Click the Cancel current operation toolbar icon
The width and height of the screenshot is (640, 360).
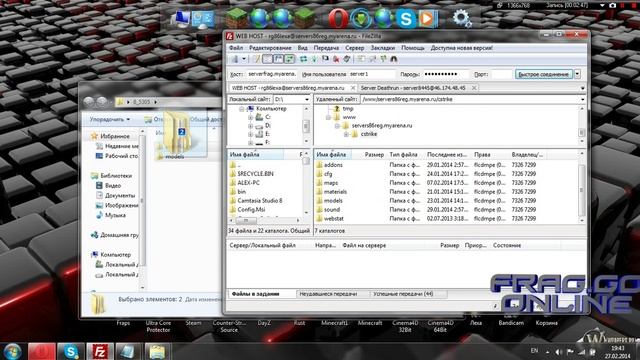tap(325, 59)
